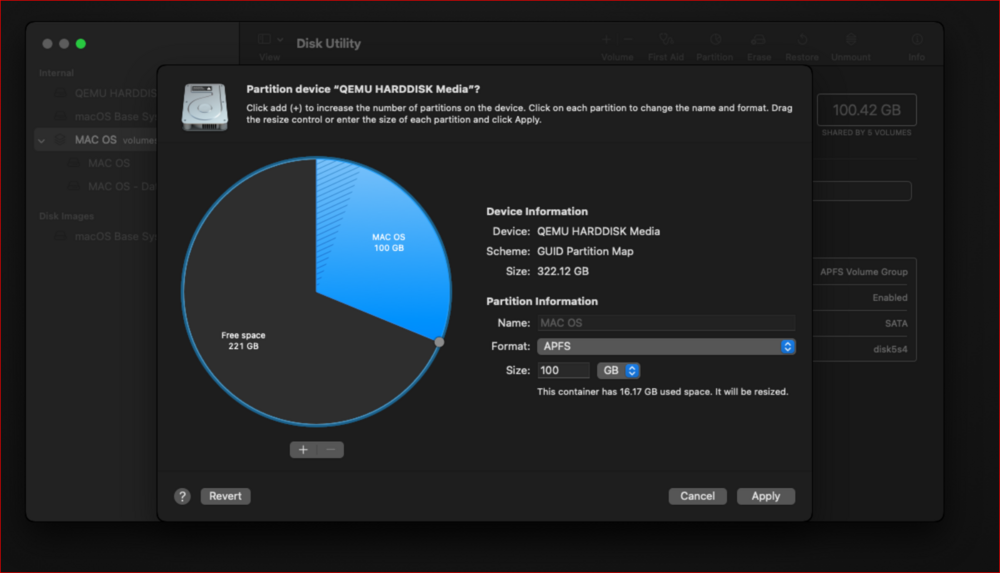Select MAC OS volumes container in sidebar
Viewport: 1000px width, 573px height.
tap(96, 140)
